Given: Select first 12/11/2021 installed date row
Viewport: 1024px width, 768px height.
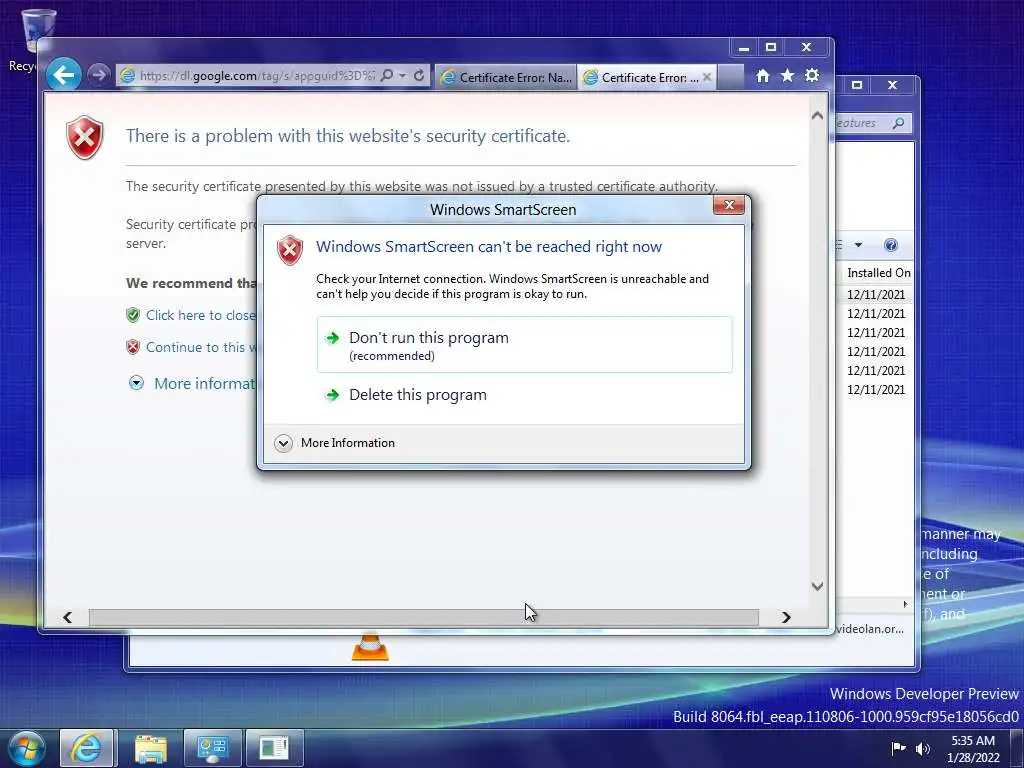Looking at the screenshot, I should pos(876,295).
